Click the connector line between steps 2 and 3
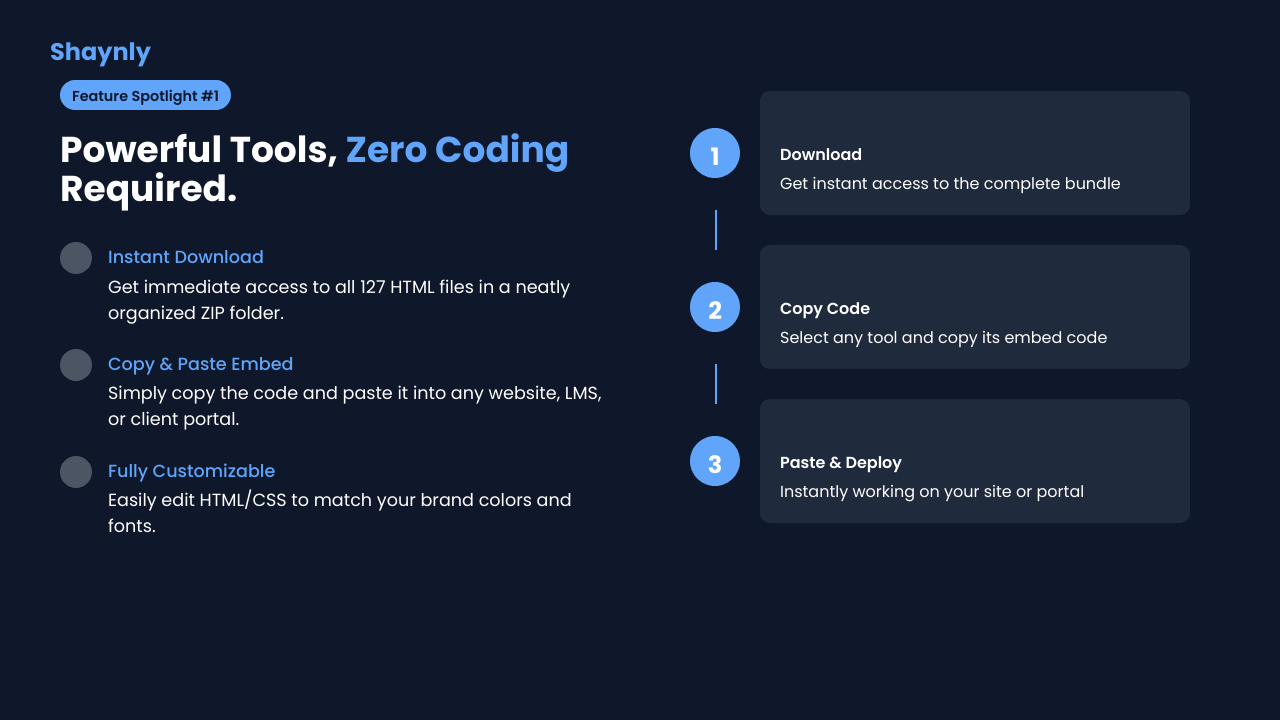This screenshot has width=1280, height=720. pyautogui.click(x=716, y=384)
